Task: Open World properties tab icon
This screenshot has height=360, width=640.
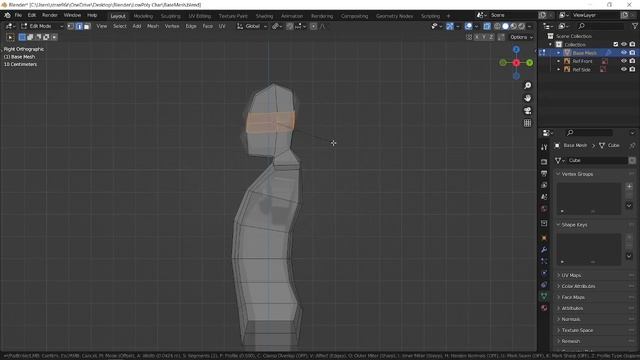Action: click(544, 209)
